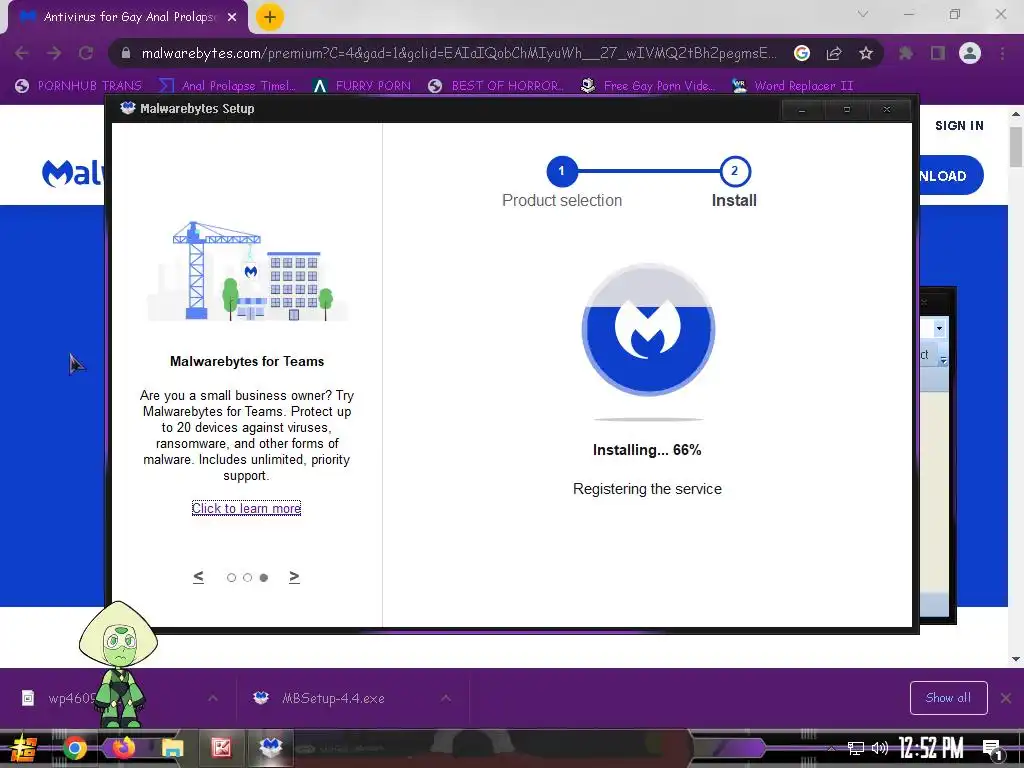Click step 2 Install circle
Image resolution: width=1024 pixels, height=768 pixels.
pyautogui.click(x=735, y=171)
